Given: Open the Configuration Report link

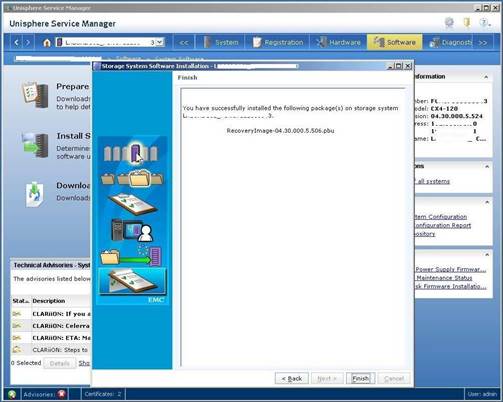Looking at the screenshot, I should (x=442, y=225).
